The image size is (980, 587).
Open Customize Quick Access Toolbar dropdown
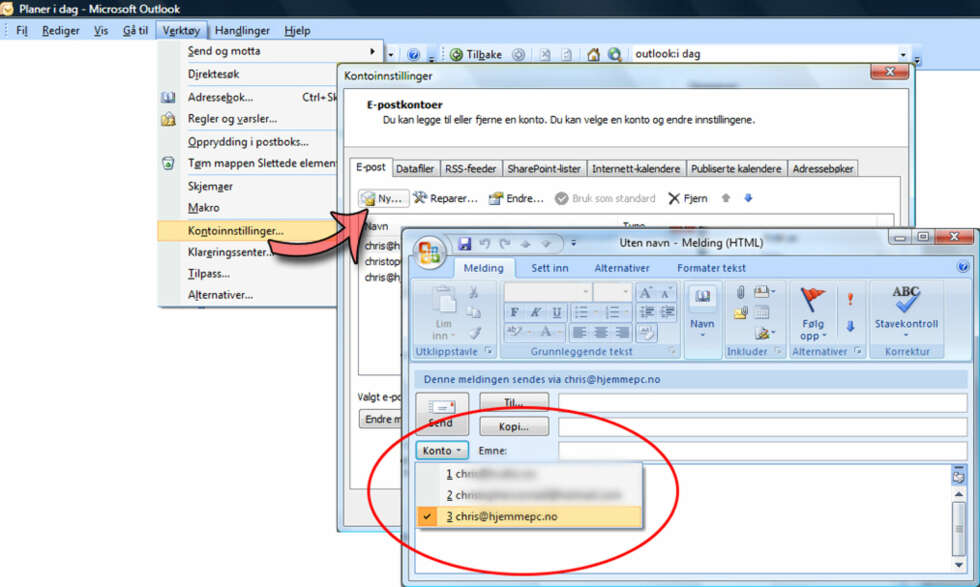573,243
